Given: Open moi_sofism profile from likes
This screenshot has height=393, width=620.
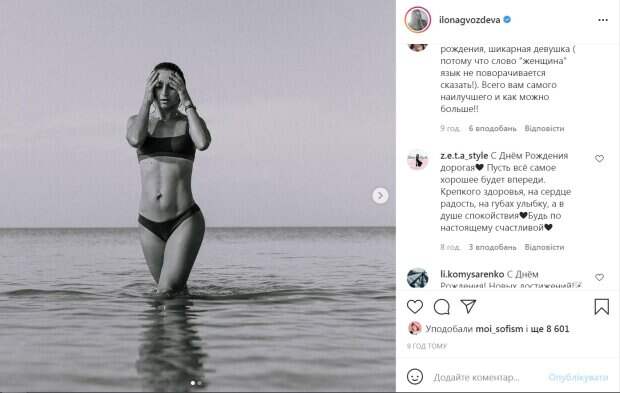Looking at the screenshot, I should click(x=499, y=329).
